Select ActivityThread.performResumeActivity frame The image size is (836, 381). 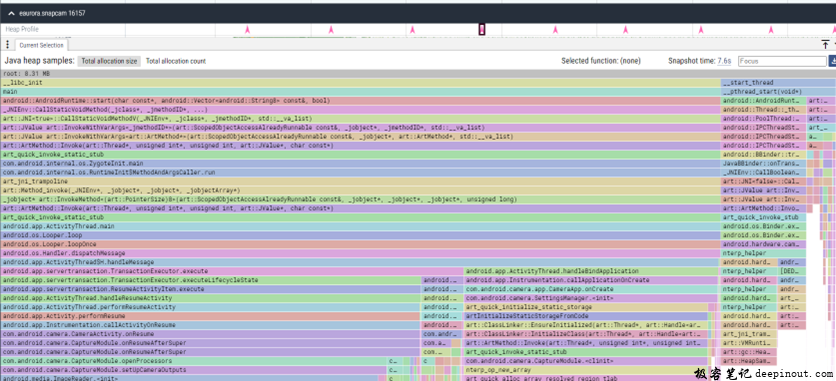coord(211,307)
